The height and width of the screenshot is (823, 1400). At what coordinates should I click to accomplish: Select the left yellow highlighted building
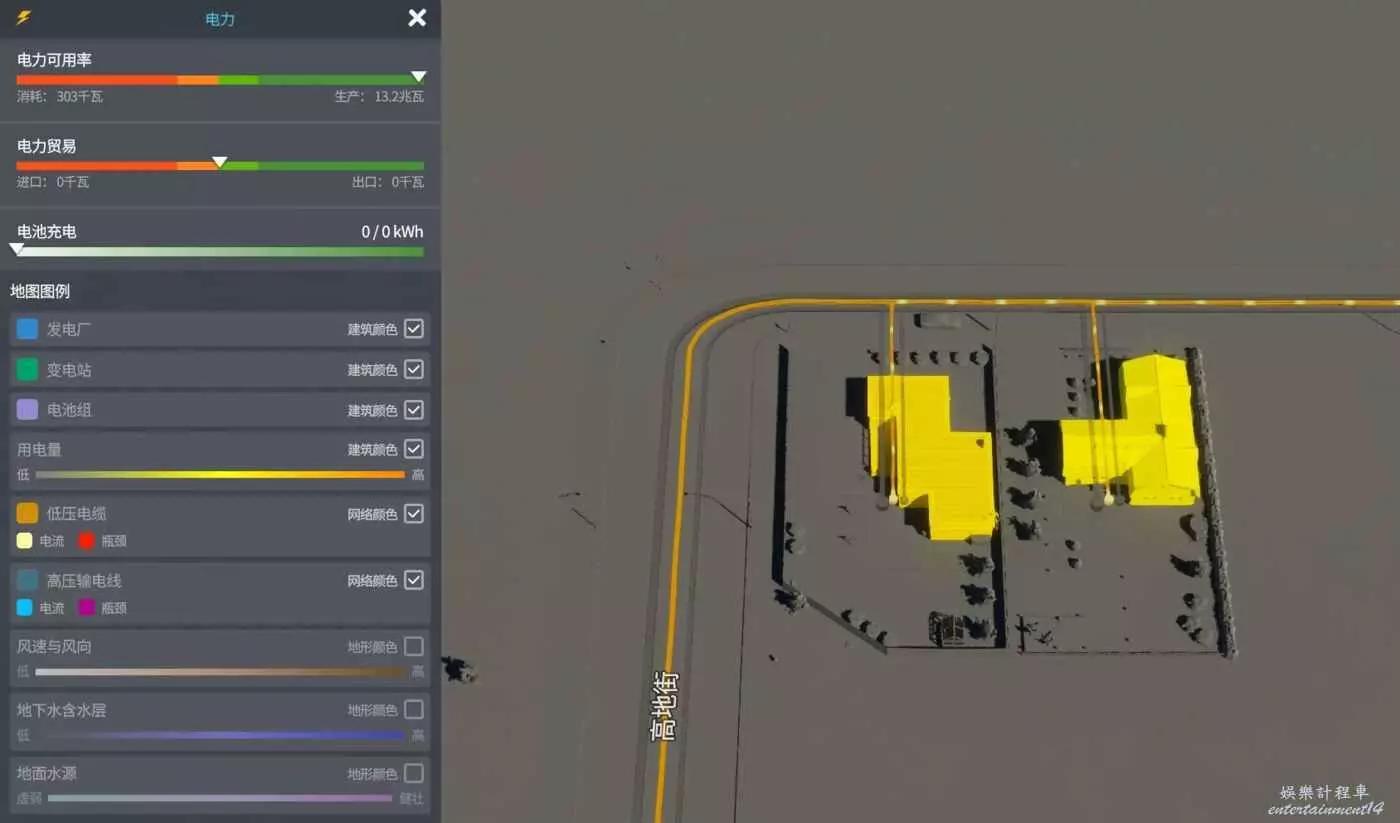coord(930,455)
